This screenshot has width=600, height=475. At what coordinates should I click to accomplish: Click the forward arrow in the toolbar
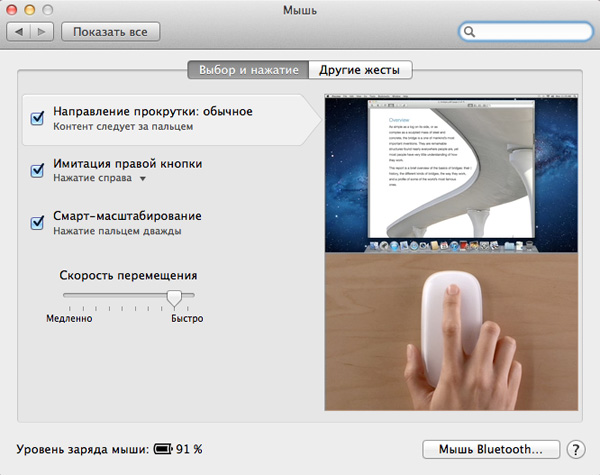pyautogui.click(x=42, y=32)
